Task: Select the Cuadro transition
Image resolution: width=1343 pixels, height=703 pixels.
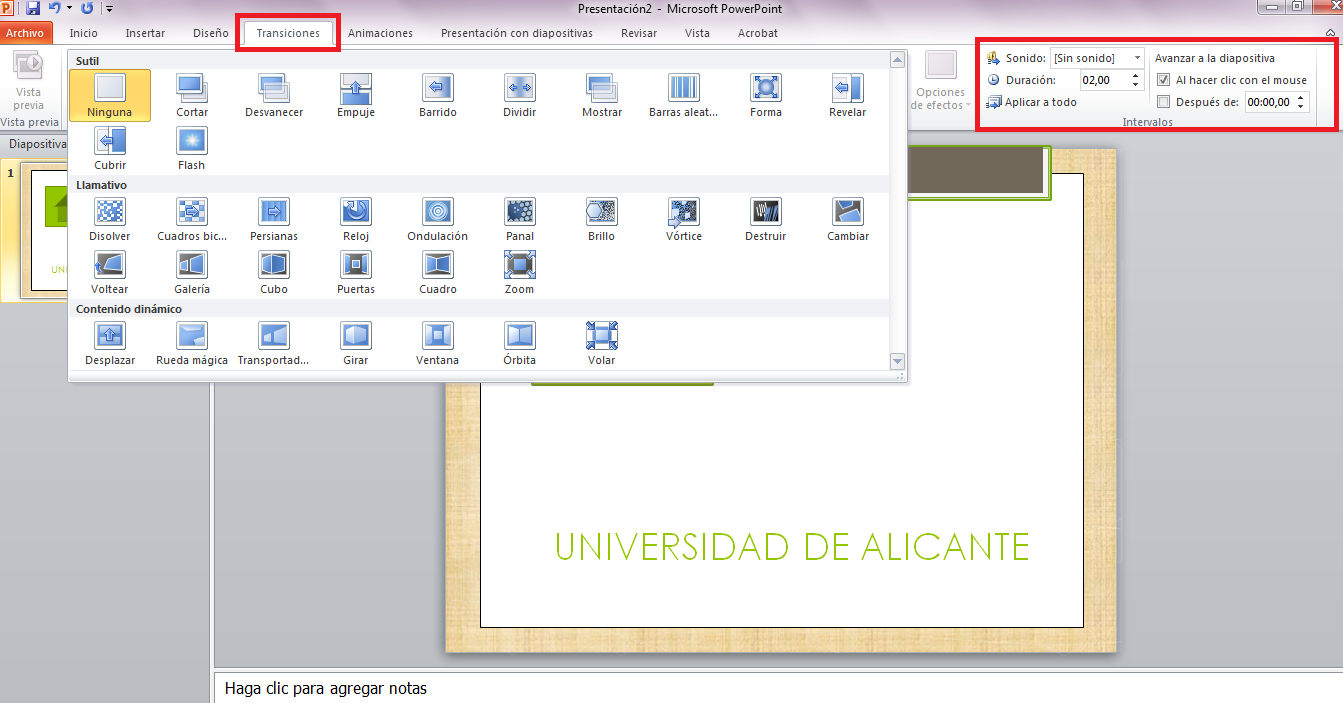Action: [x=438, y=272]
